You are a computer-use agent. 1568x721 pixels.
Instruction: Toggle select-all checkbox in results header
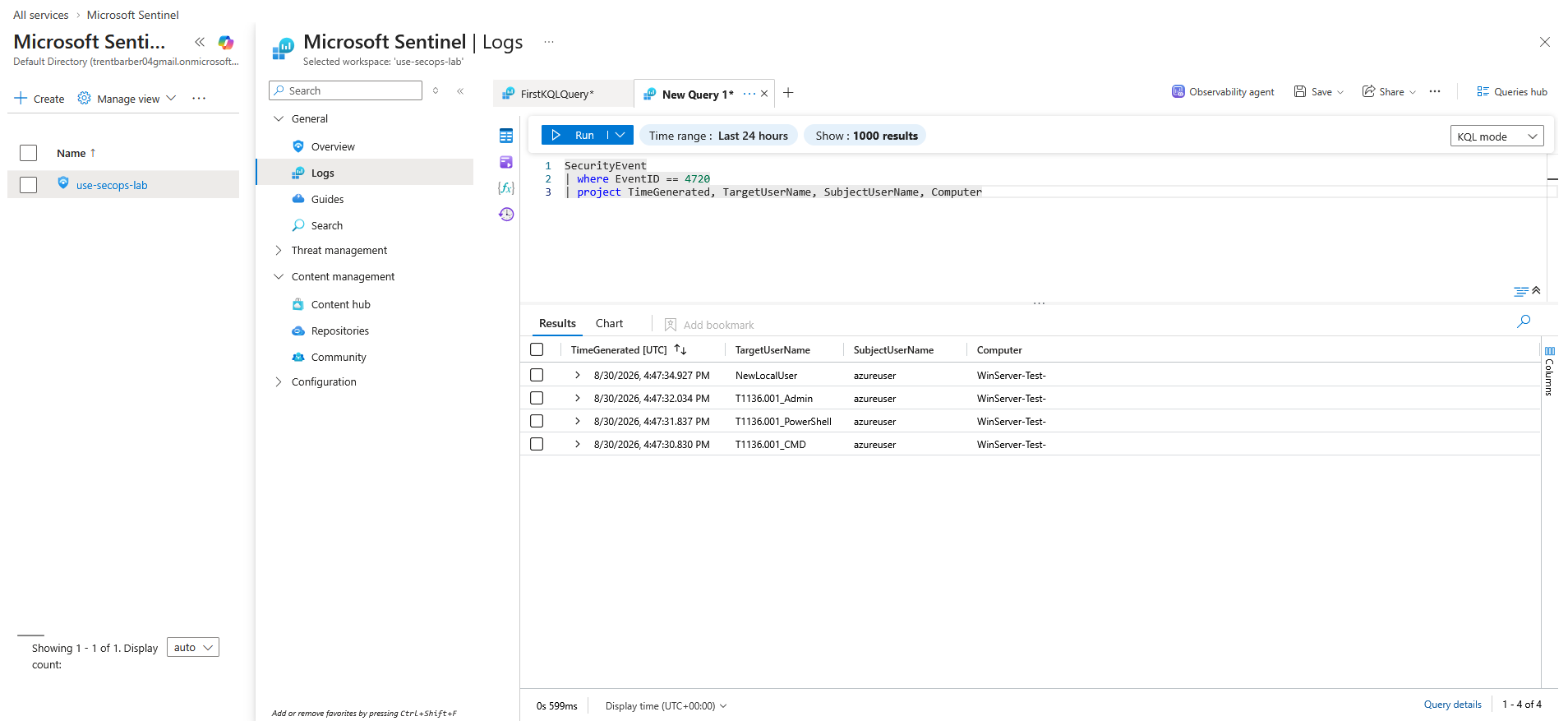(537, 349)
